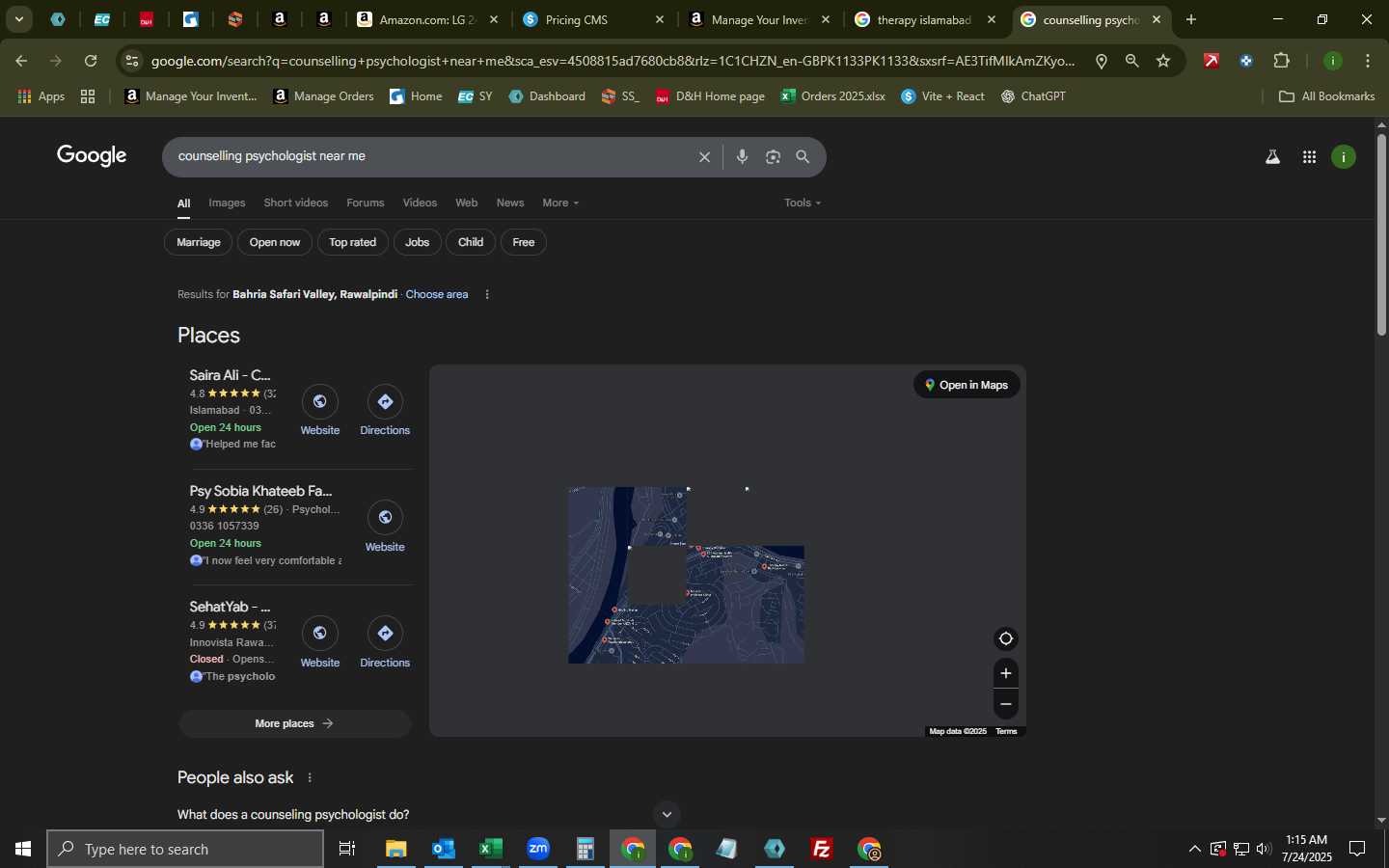The height and width of the screenshot is (868, 1389).
Task: Click Chrome address bar URL
Action: point(613,61)
